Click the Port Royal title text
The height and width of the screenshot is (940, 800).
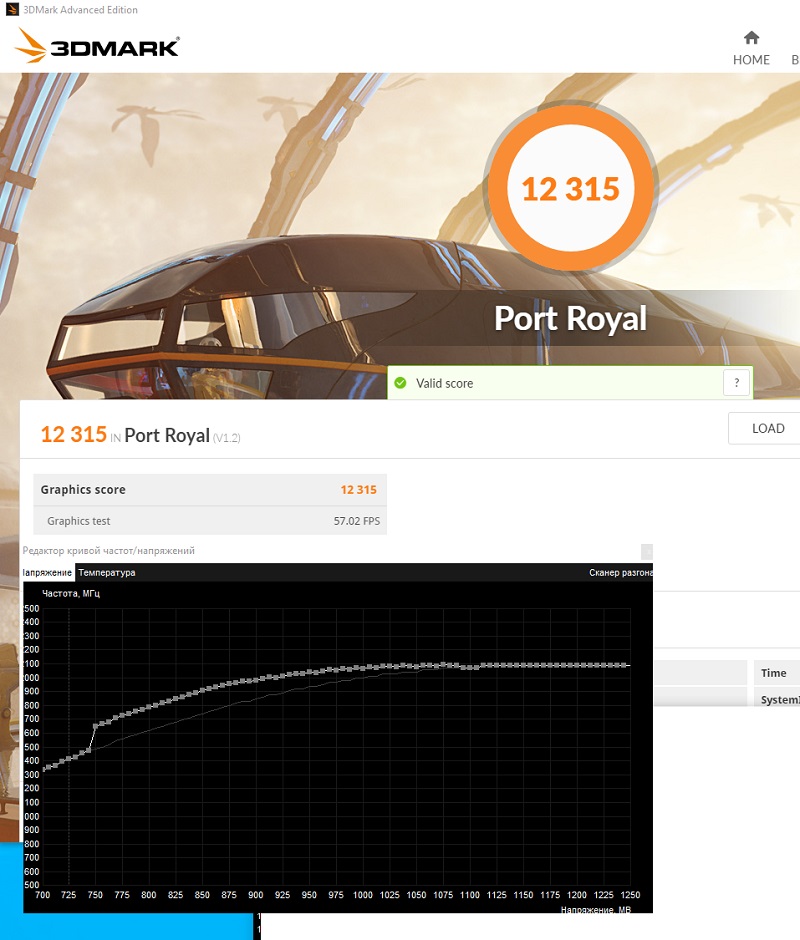pos(570,318)
